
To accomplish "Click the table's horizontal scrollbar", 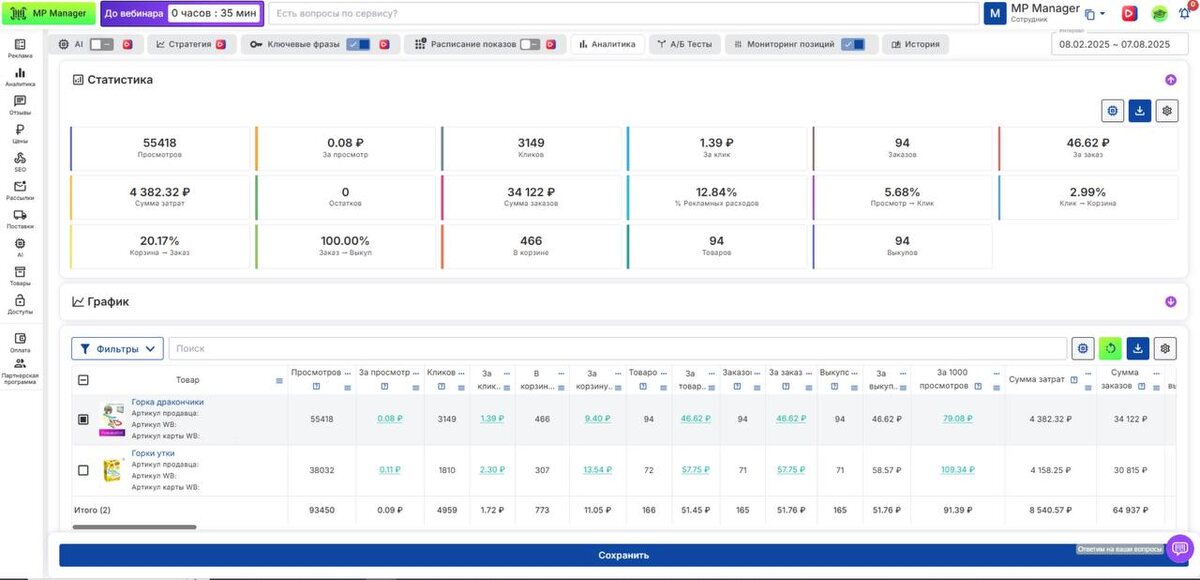I will 134,527.
